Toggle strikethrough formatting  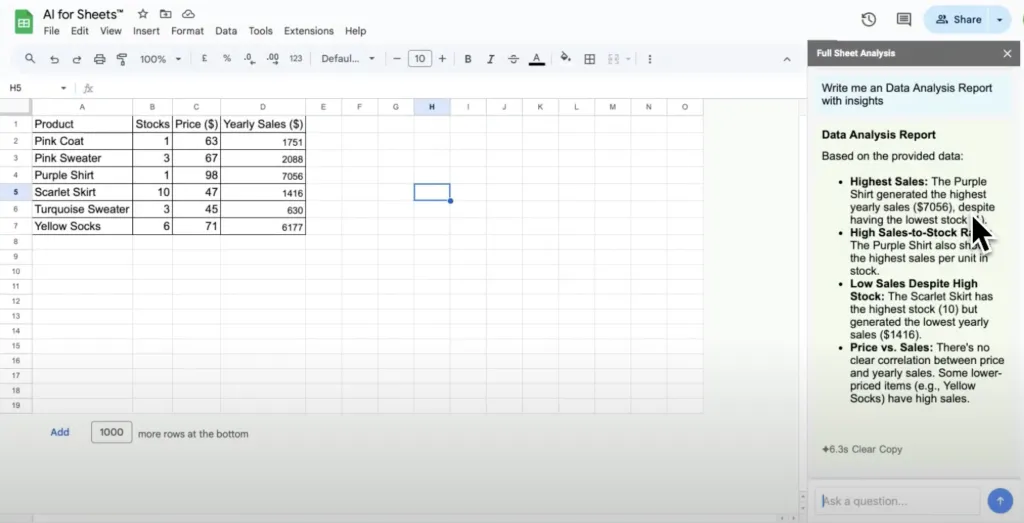(x=513, y=59)
